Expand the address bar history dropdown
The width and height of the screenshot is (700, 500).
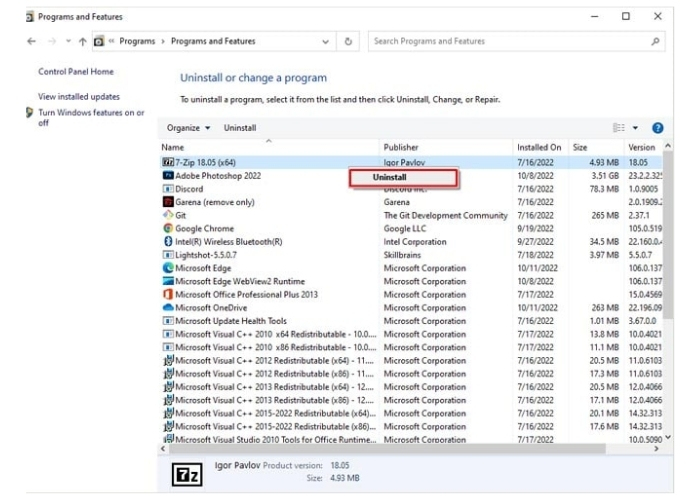(x=325, y=42)
